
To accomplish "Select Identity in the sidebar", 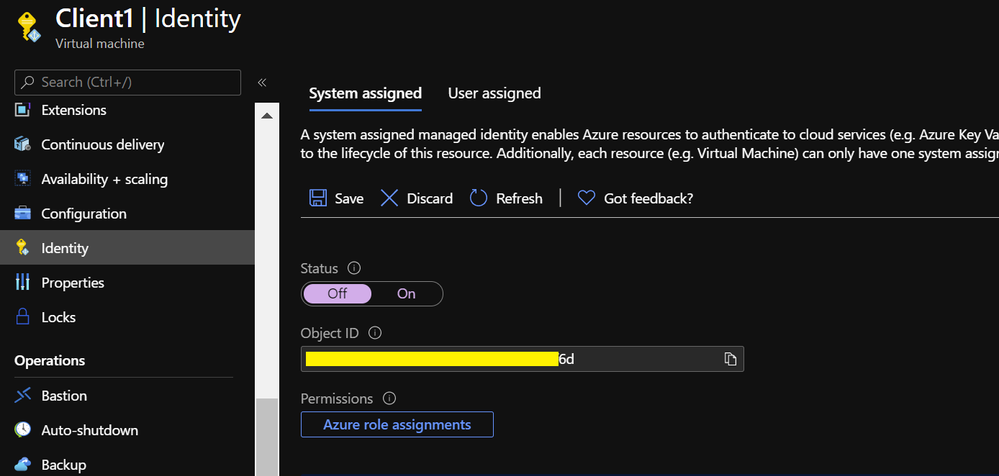I will point(127,248).
